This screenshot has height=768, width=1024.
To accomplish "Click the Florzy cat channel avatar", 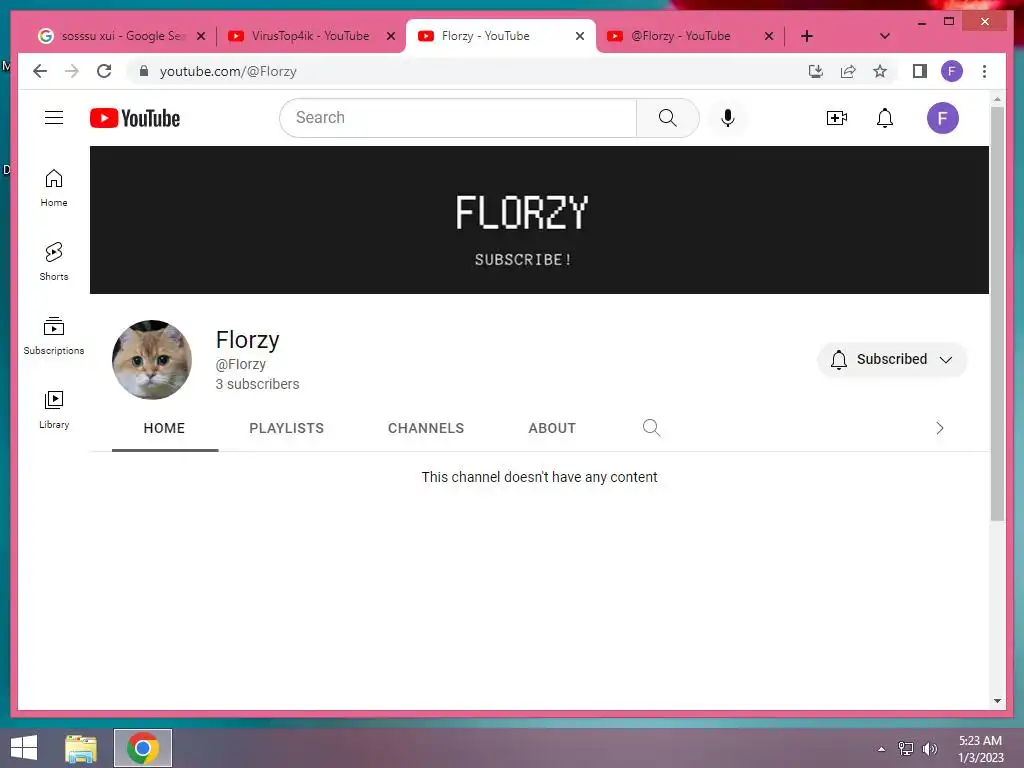I will point(152,360).
